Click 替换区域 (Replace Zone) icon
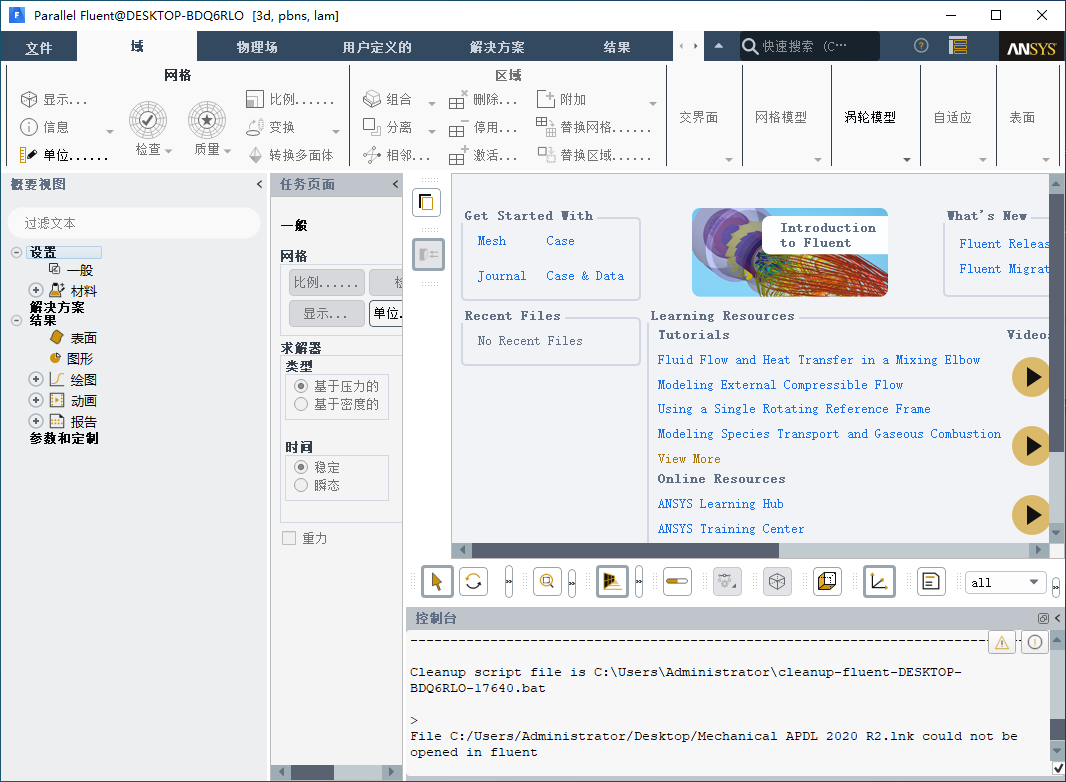 (x=545, y=155)
